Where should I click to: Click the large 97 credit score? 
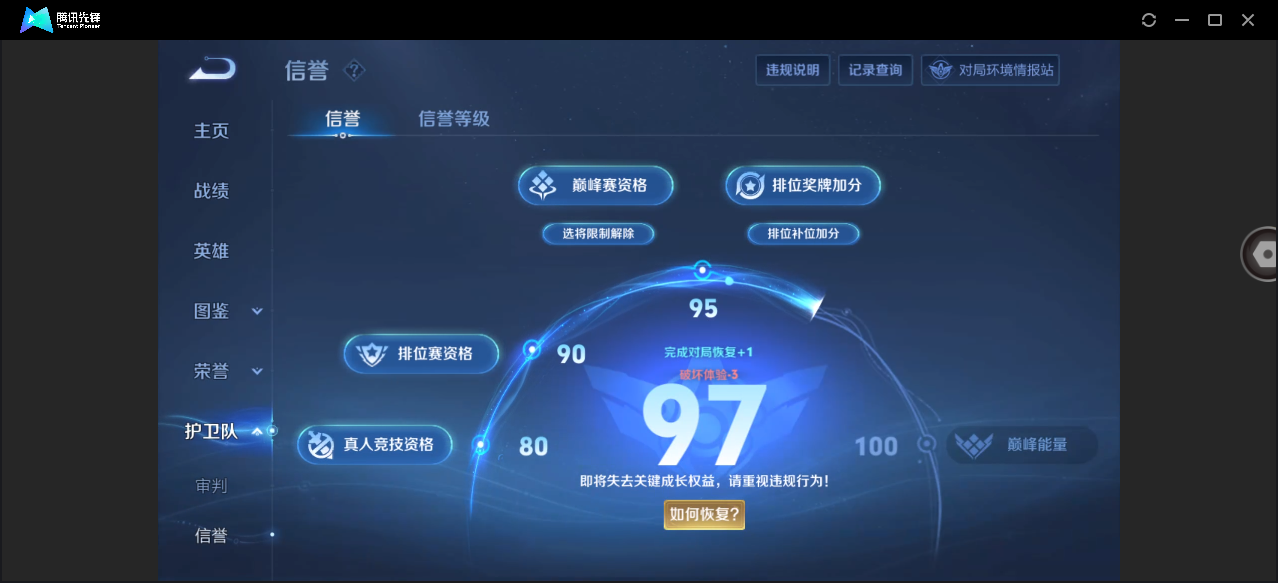(704, 426)
